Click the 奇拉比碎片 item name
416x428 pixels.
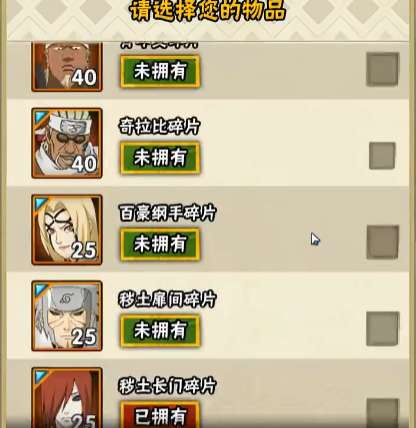click(159, 126)
